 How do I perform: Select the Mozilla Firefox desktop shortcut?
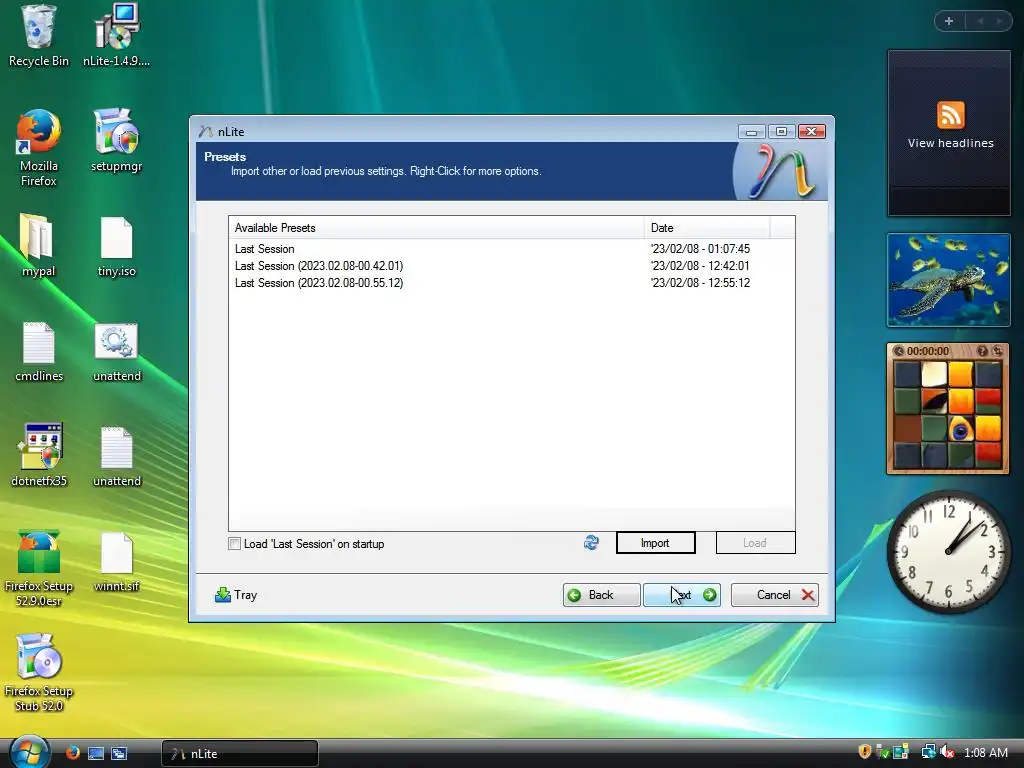point(38,148)
